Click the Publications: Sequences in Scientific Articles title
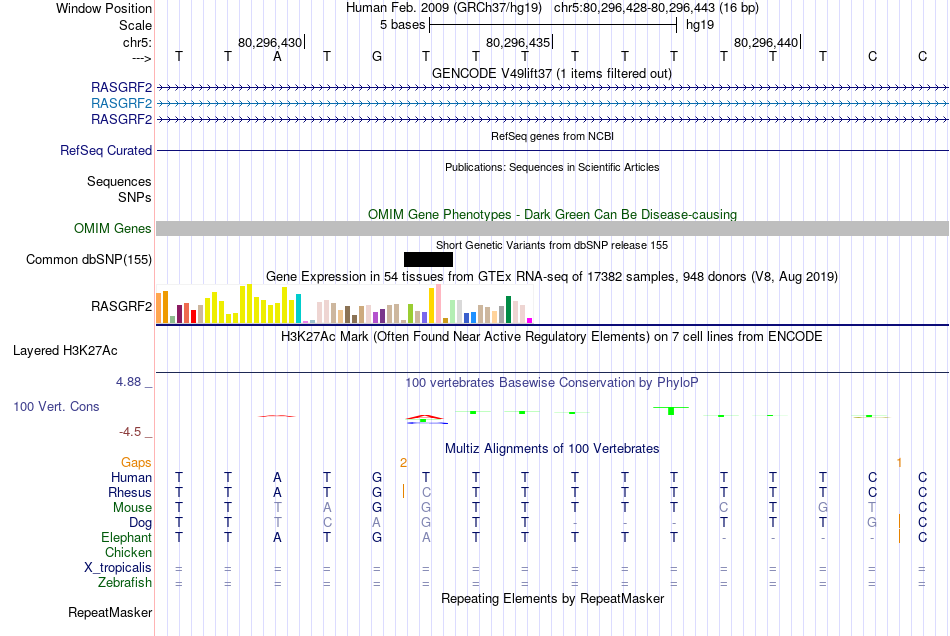 (552, 167)
